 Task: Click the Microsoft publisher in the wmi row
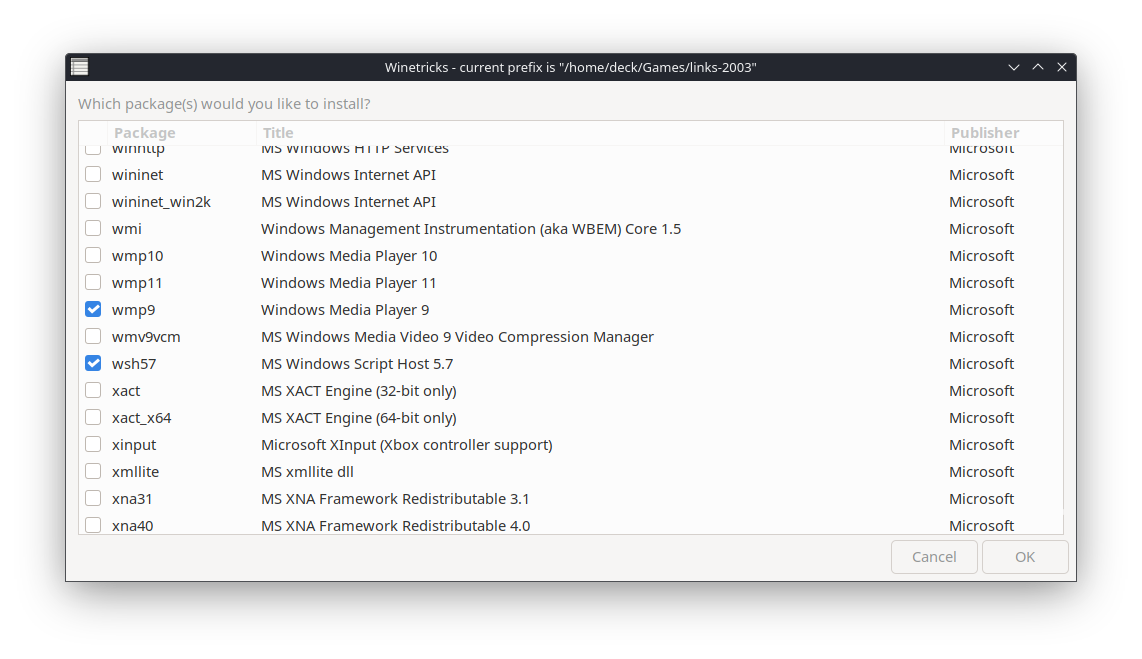coord(981,229)
